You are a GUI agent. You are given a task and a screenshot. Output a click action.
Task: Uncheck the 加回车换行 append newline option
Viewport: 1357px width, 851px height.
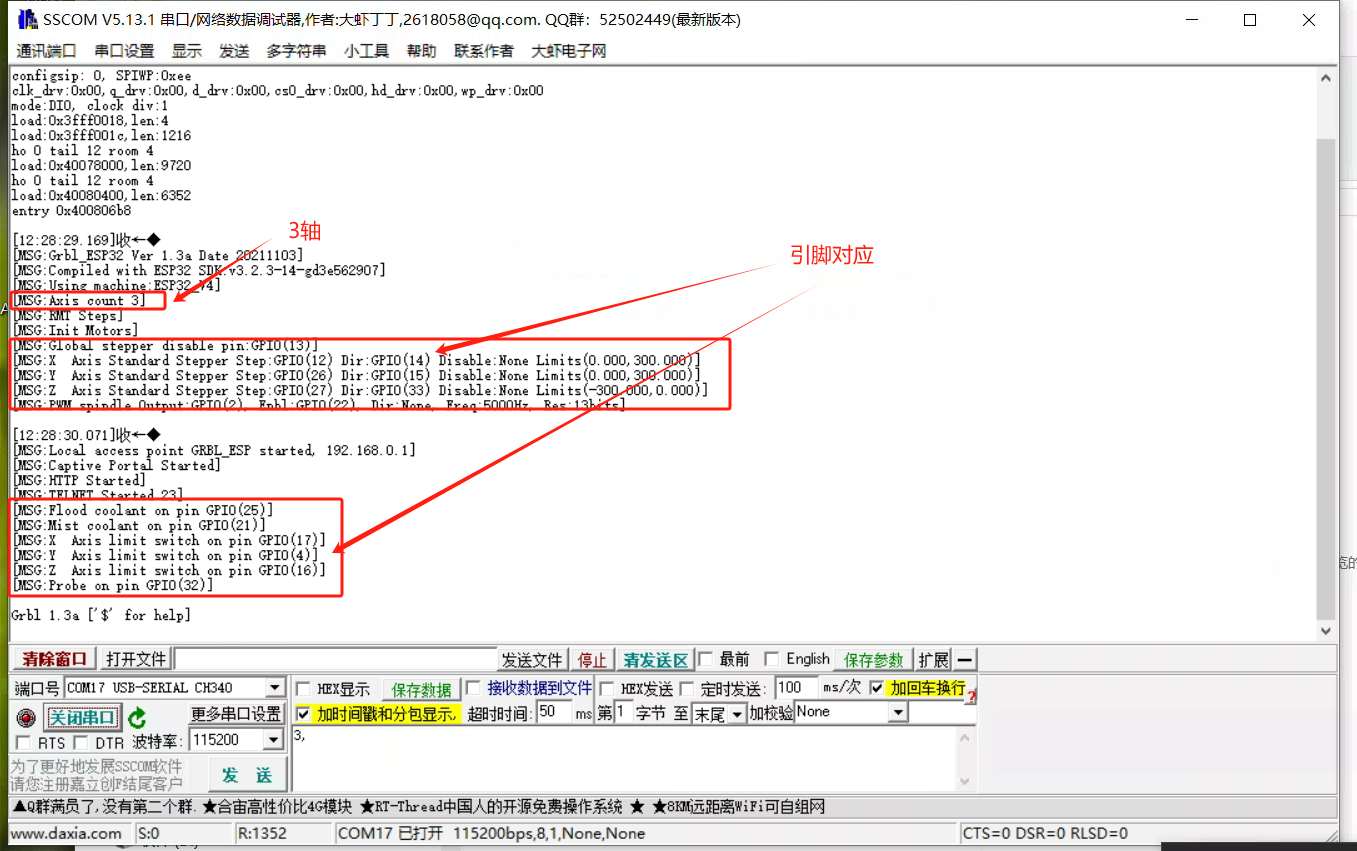(877, 687)
